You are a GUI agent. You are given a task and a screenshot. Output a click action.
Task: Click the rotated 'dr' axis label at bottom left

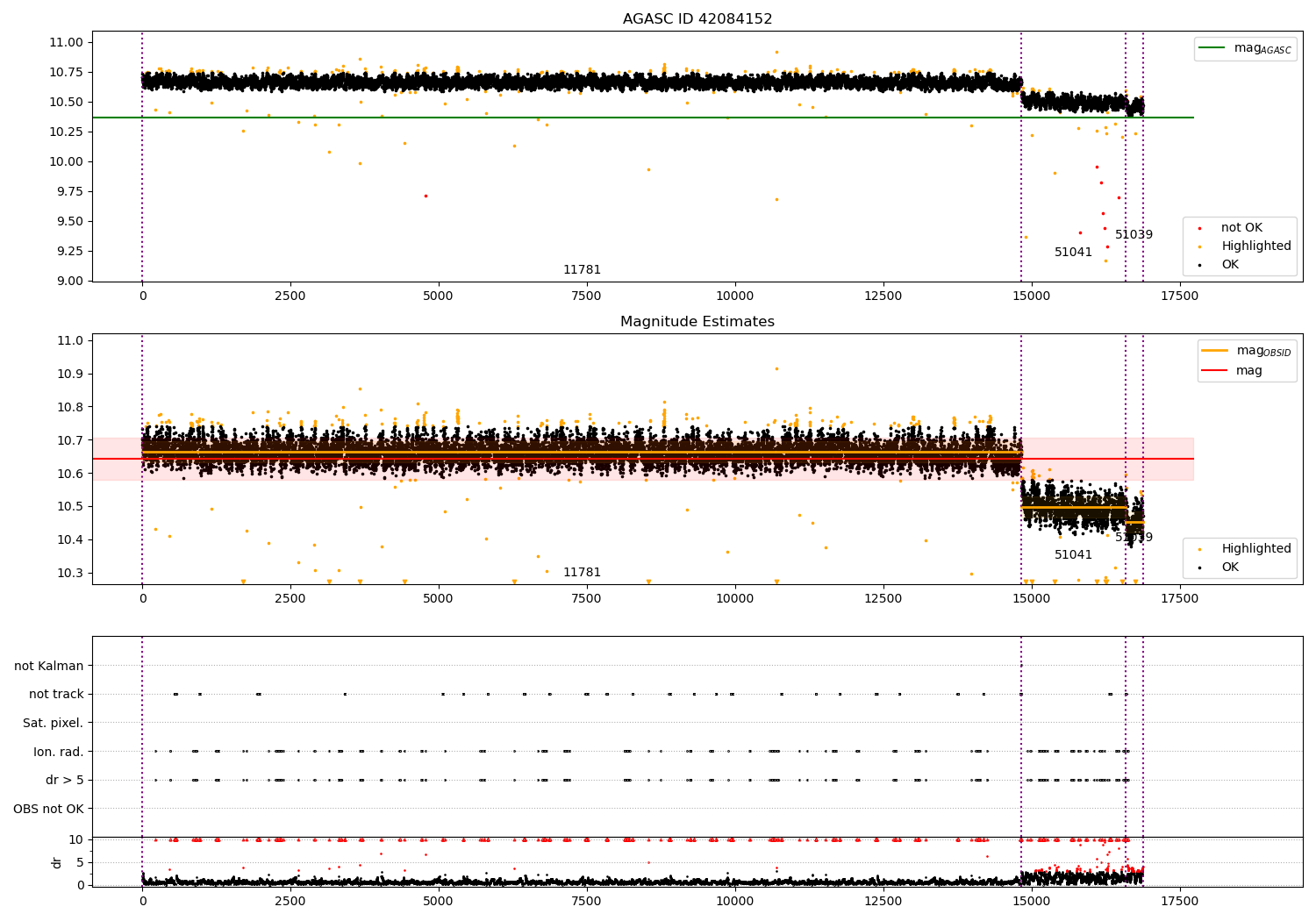coord(57,862)
